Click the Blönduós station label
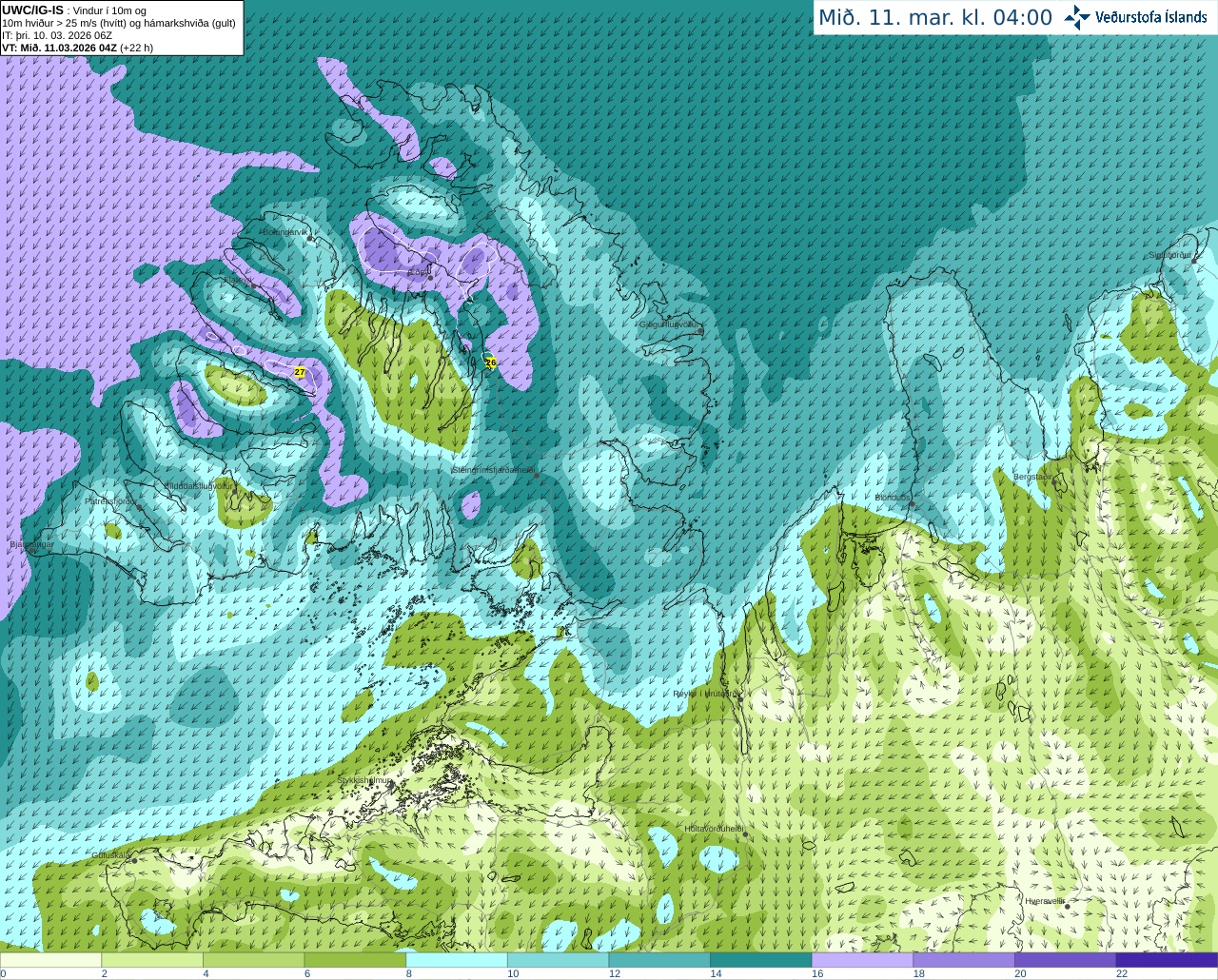The image size is (1218, 980). pyautogui.click(x=893, y=498)
